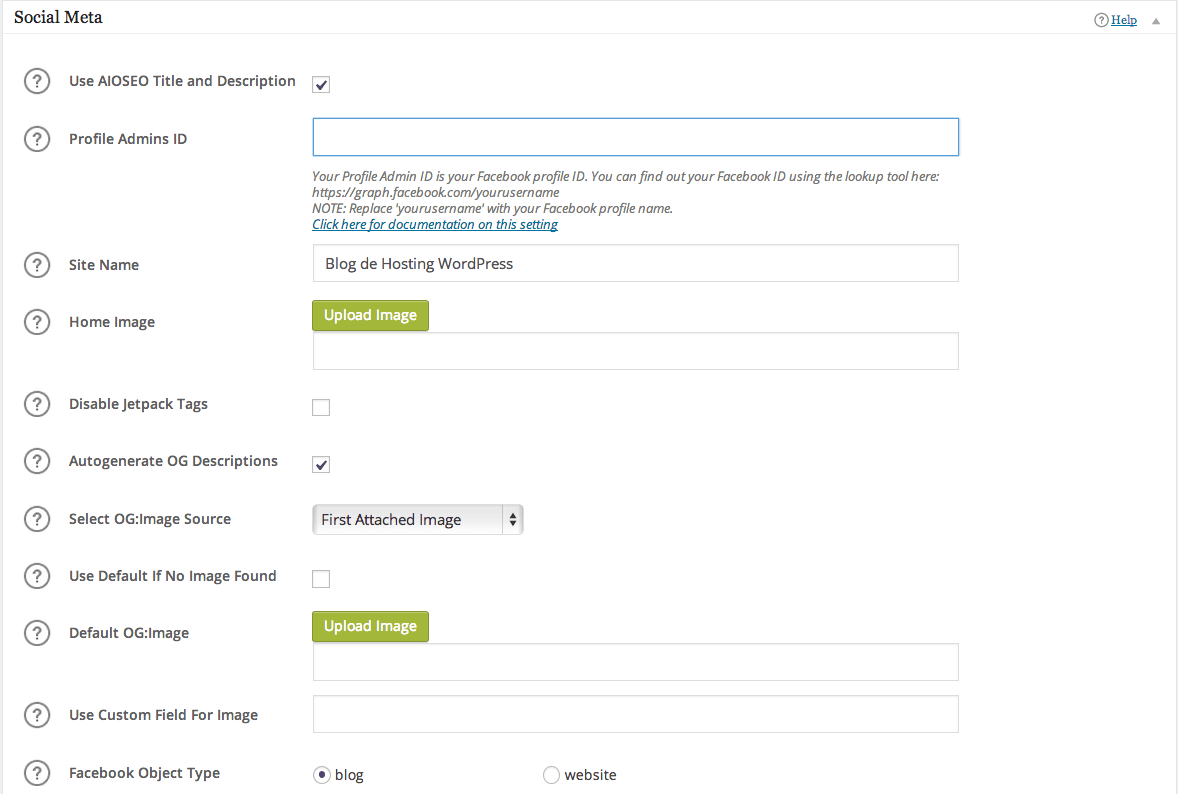
Task: Open the Help link in panel header
Action: tap(1124, 20)
